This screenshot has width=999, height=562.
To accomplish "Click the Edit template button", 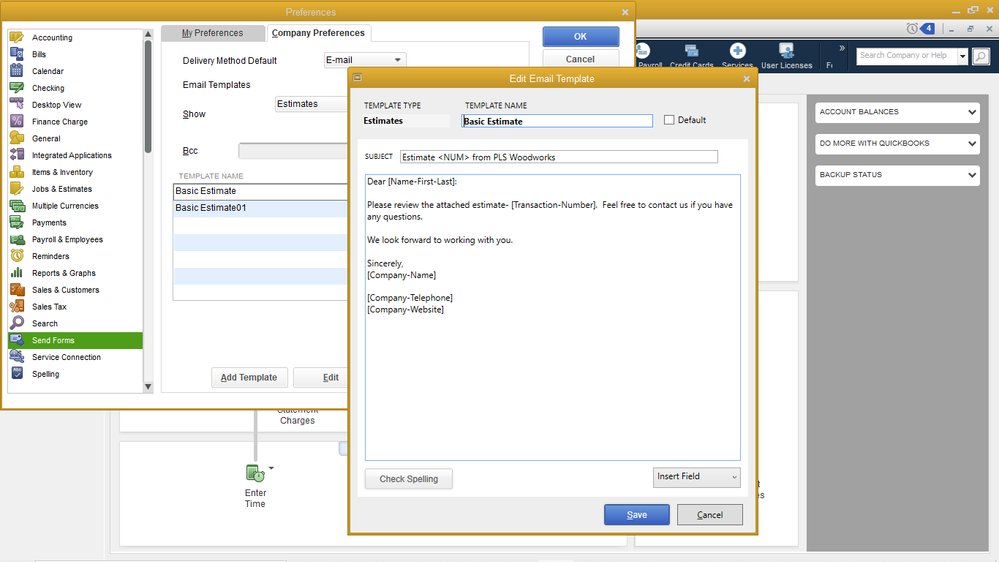I will tap(320, 377).
